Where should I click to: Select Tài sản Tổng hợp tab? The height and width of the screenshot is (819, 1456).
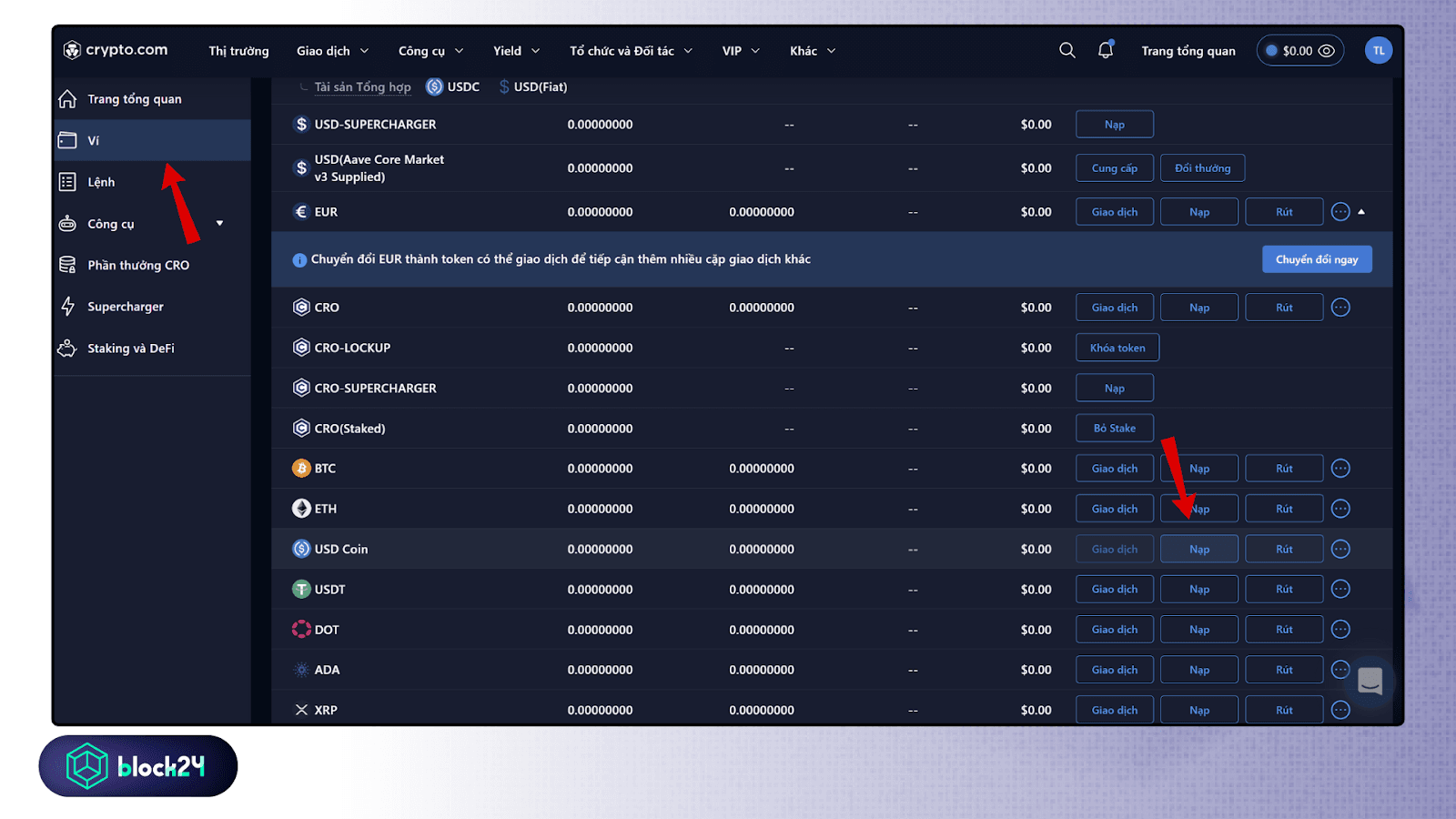click(x=362, y=87)
